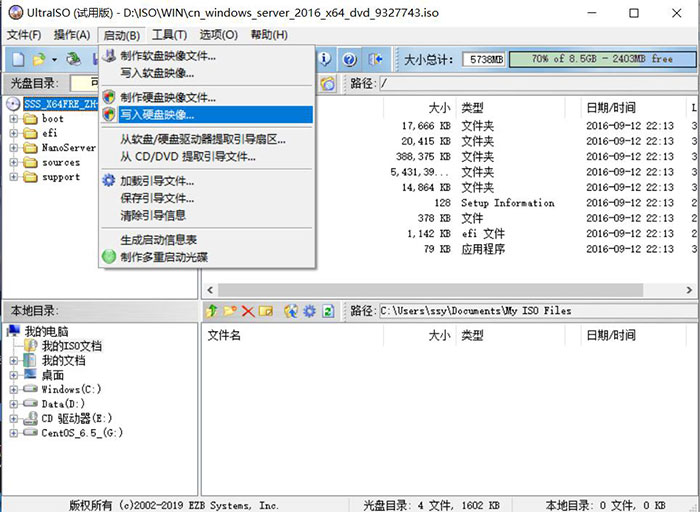Screen dimensions: 700x512
Task: Open the 工具(T) menu
Action: coord(169,35)
